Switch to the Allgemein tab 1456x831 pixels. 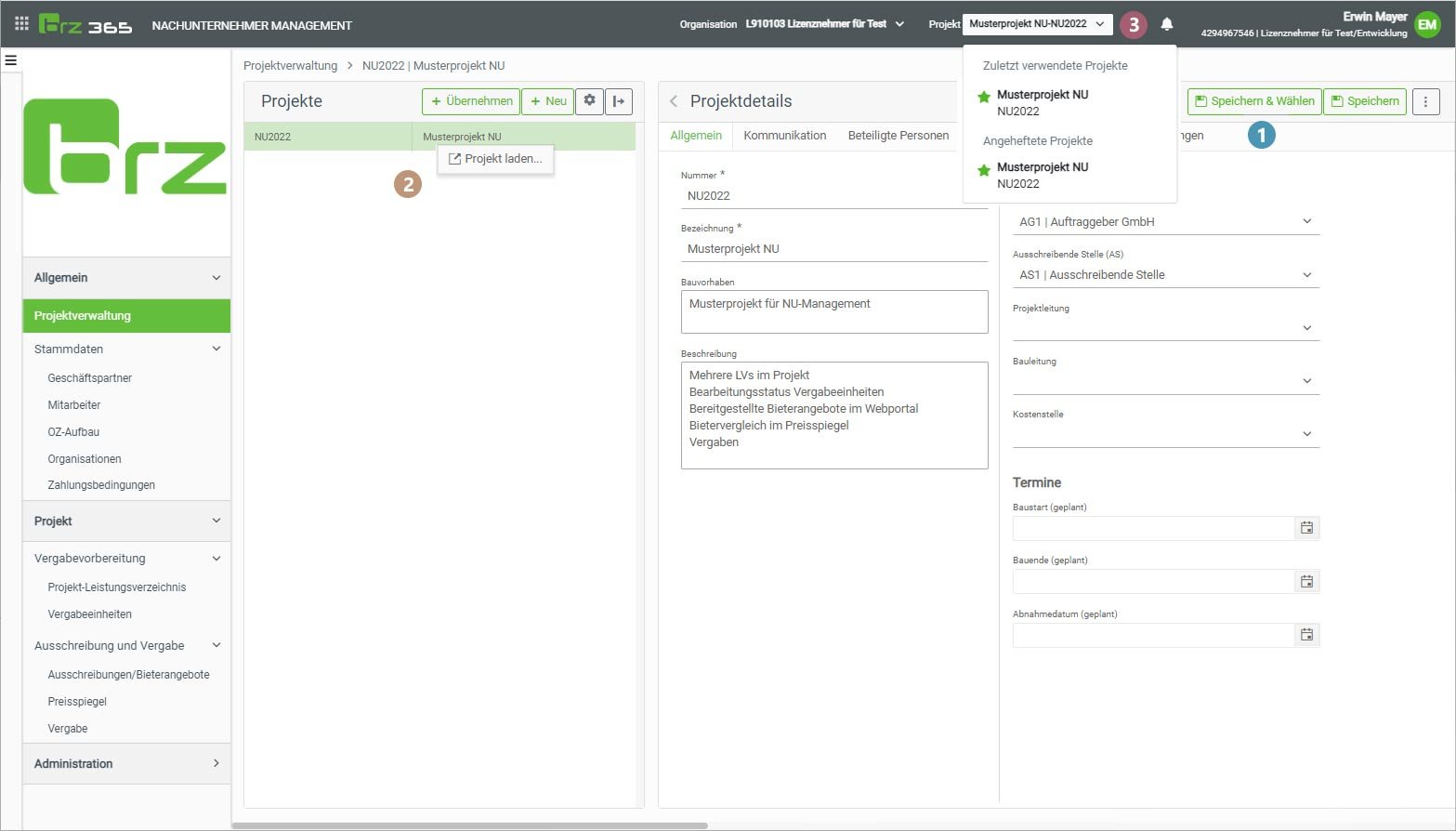click(x=696, y=136)
